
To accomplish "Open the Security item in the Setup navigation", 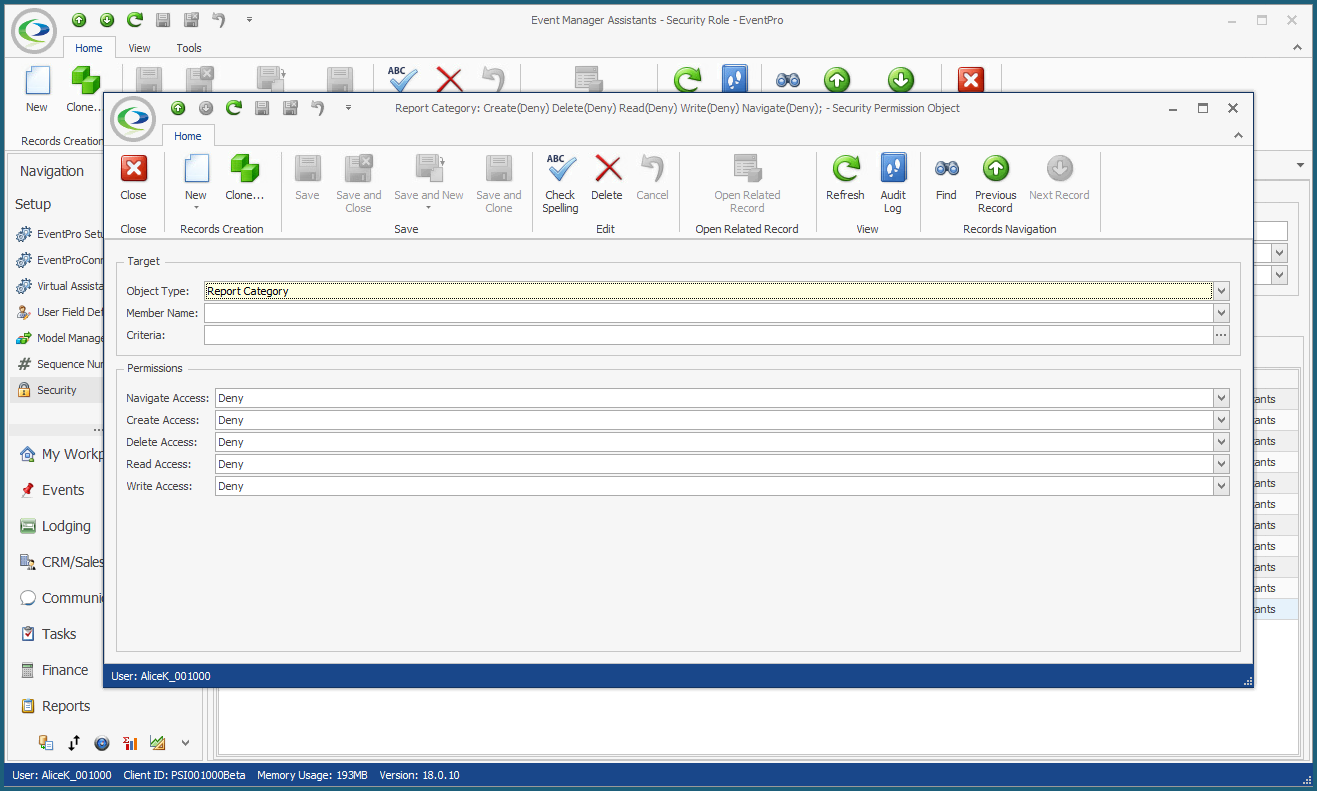I will pos(57,390).
